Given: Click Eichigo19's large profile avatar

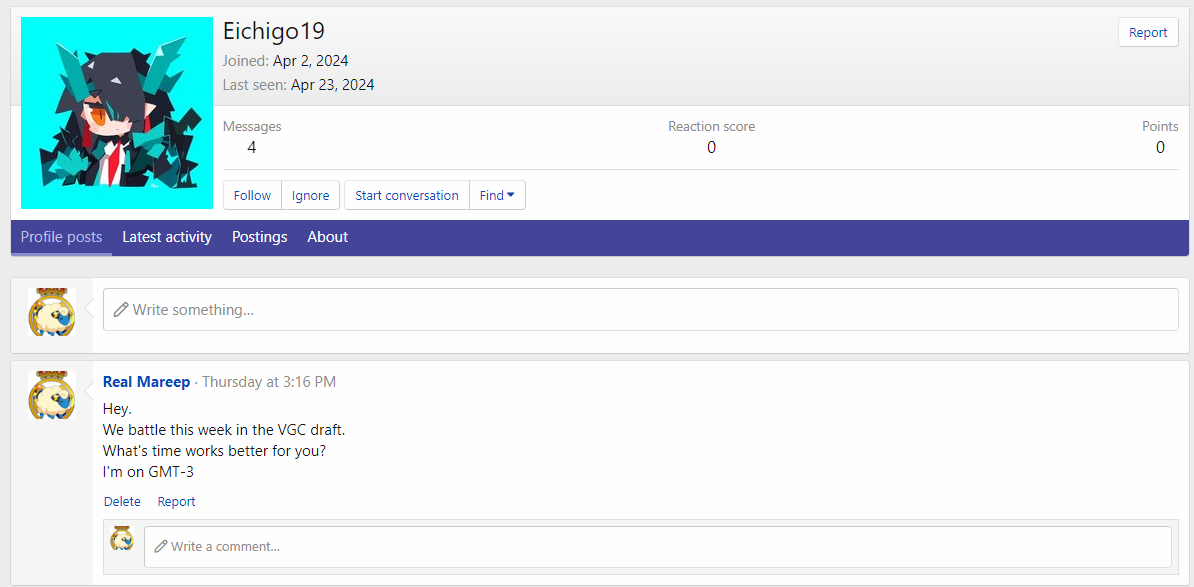Looking at the screenshot, I should tap(117, 113).
